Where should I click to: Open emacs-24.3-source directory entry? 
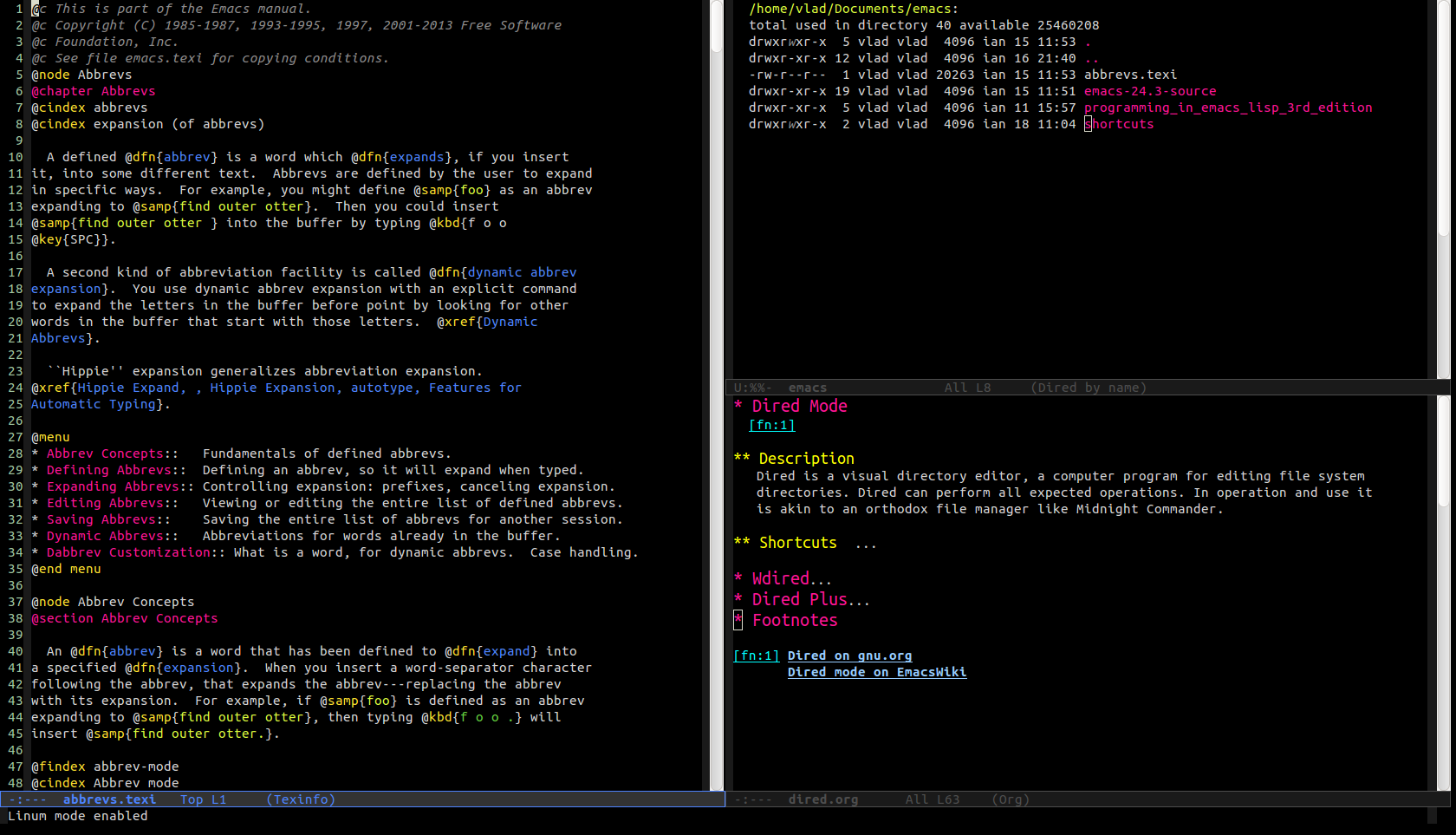pyautogui.click(x=1150, y=91)
